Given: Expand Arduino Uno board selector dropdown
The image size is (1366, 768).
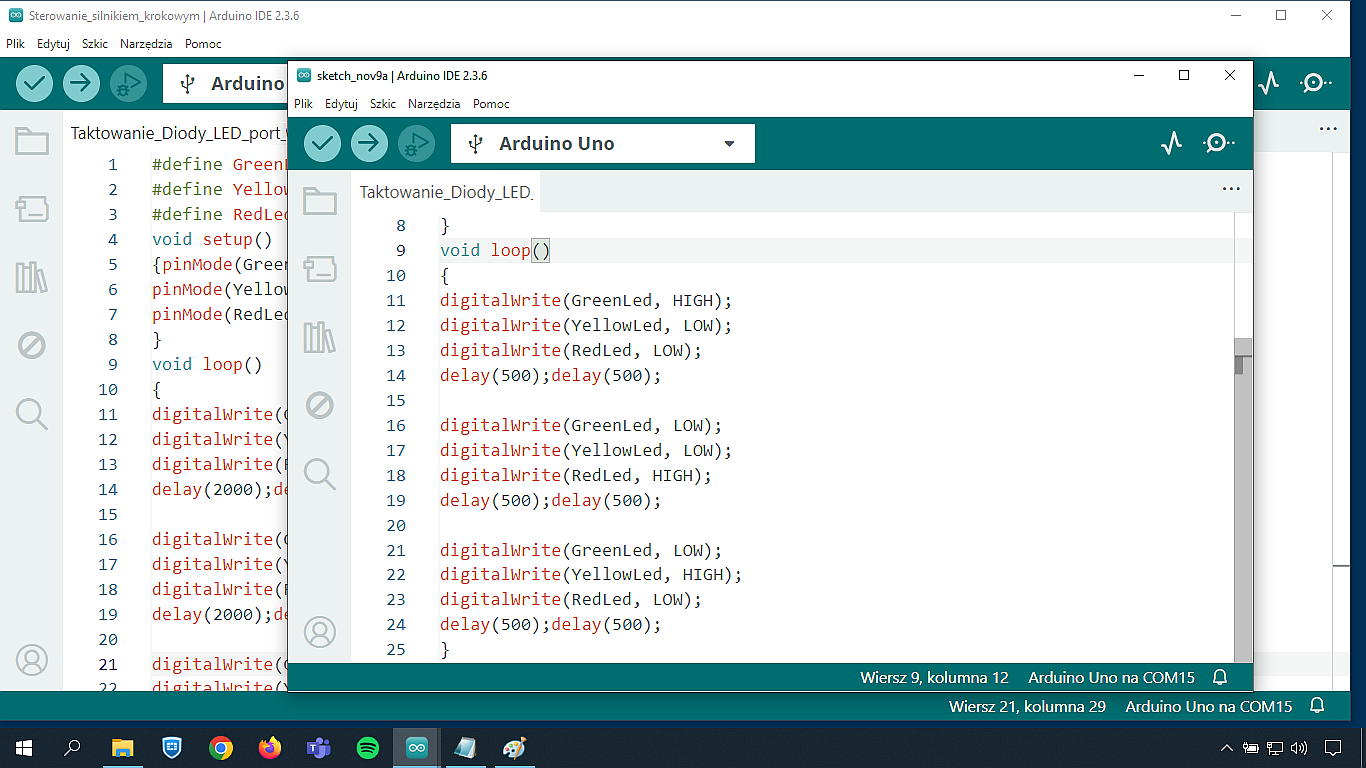Looking at the screenshot, I should [x=729, y=143].
